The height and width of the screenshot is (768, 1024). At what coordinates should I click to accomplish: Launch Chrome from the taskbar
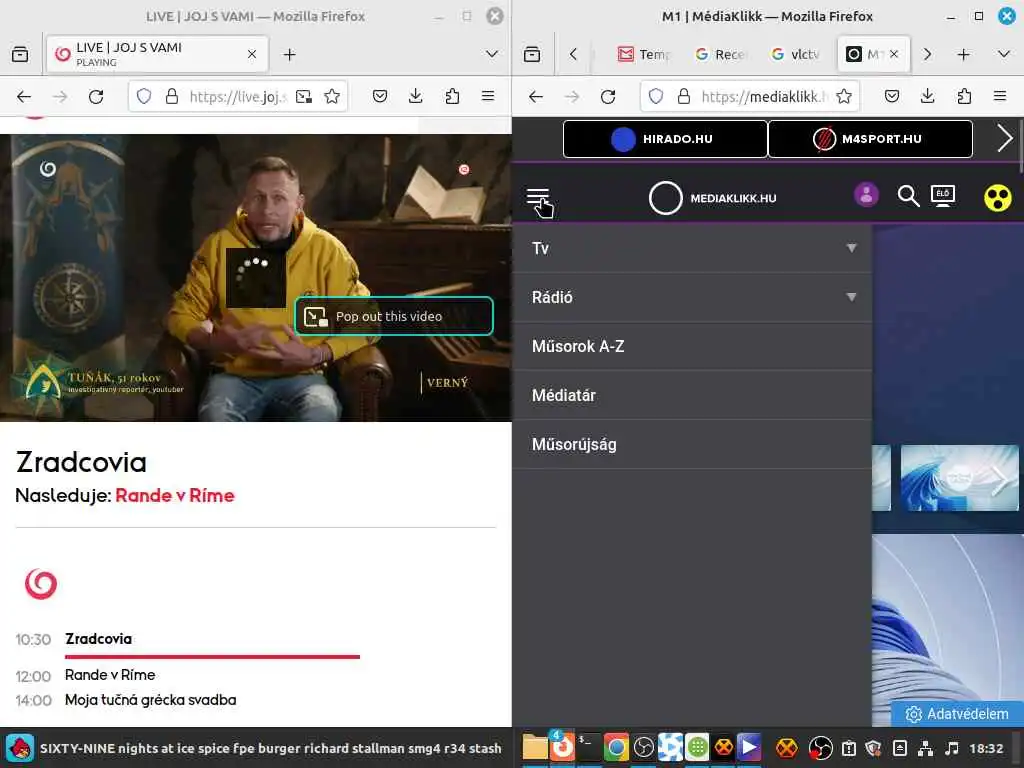(x=615, y=747)
